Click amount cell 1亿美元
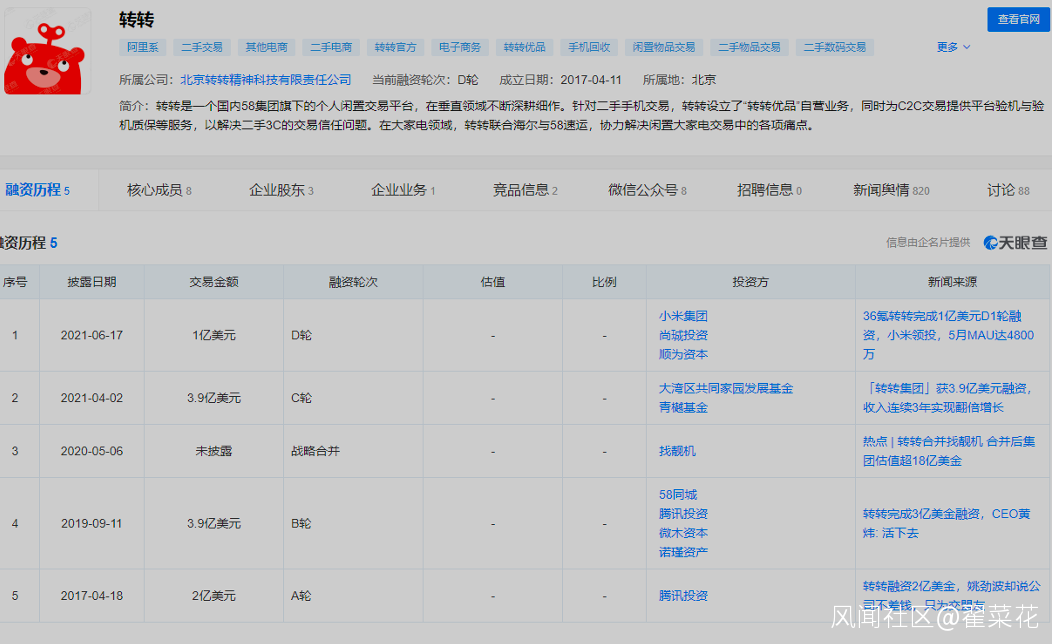The width and height of the screenshot is (1052, 644). pyautogui.click(x=214, y=335)
